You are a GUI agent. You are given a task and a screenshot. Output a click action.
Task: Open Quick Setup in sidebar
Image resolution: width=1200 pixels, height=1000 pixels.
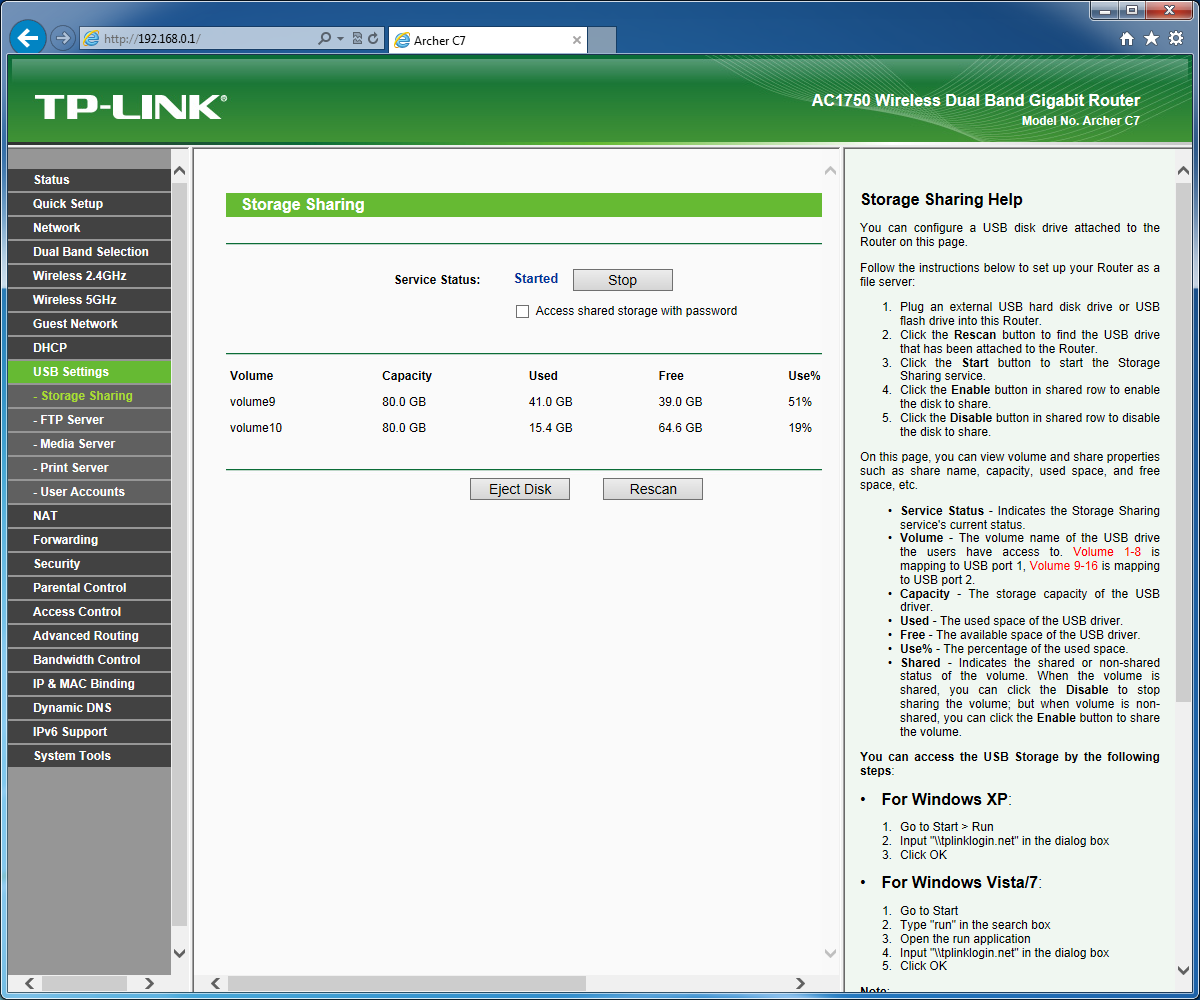(89, 204)
